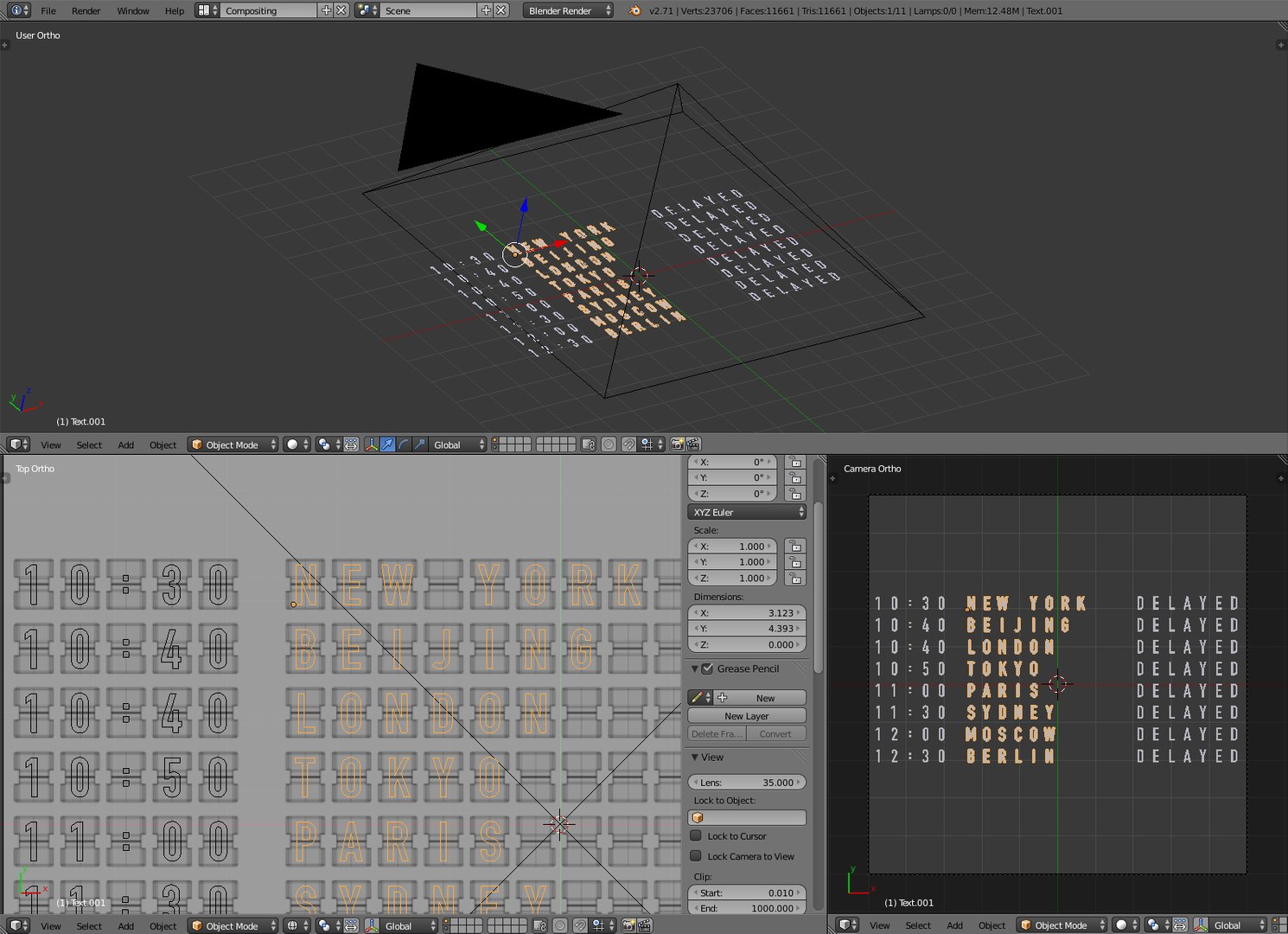Open Object Mode dropdown in main 3D view
Viewport: 1288px width, 934px height.
(x=233, y=445)
